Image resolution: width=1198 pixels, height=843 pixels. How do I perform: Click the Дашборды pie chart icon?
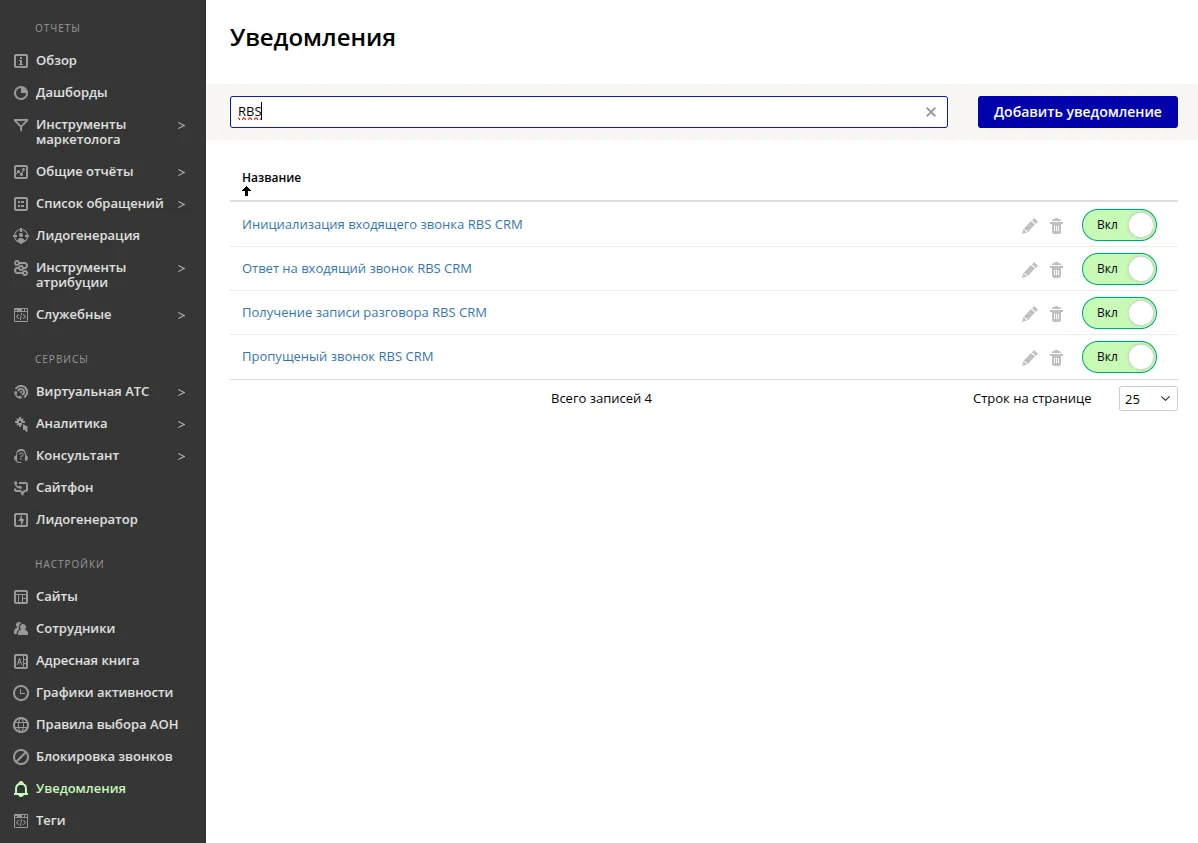click(20, 93)
